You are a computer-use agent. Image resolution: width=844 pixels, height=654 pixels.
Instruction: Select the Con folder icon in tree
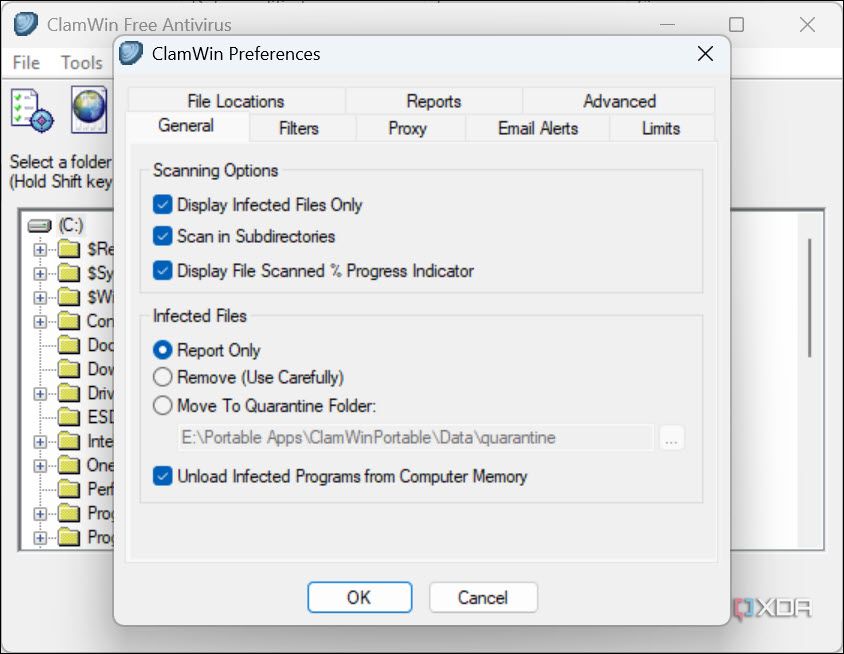coord(69,321)
